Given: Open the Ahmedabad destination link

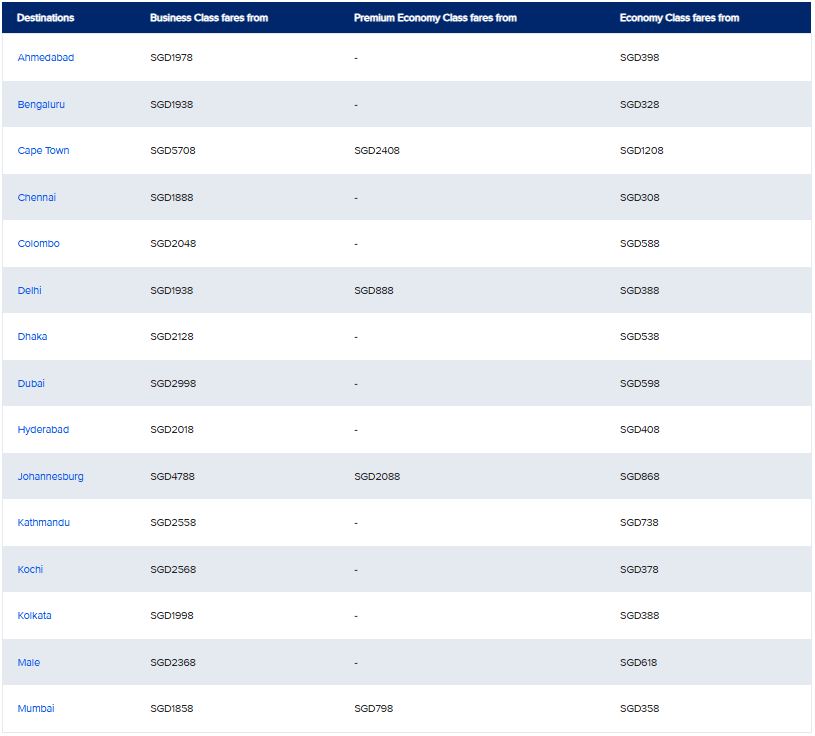Looking at the screenshot, I should click(x=46, y=58).
